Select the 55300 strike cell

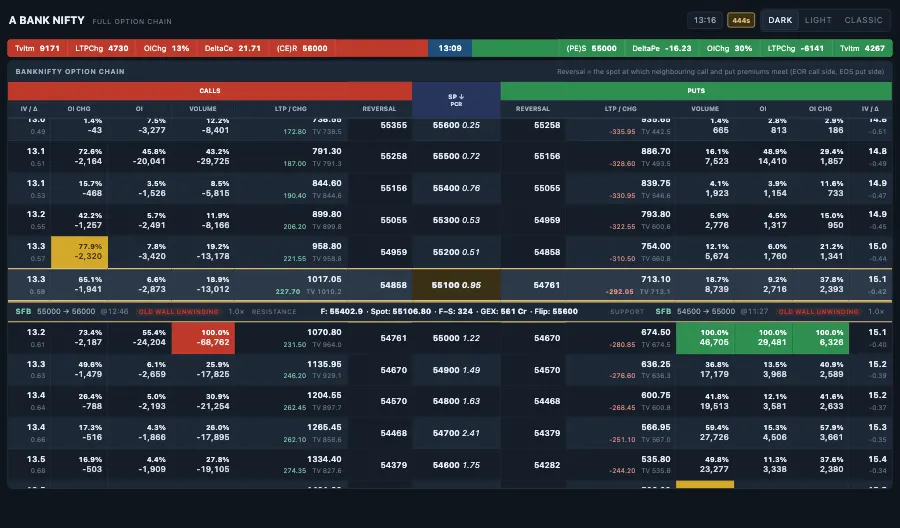tap(456, 220)
